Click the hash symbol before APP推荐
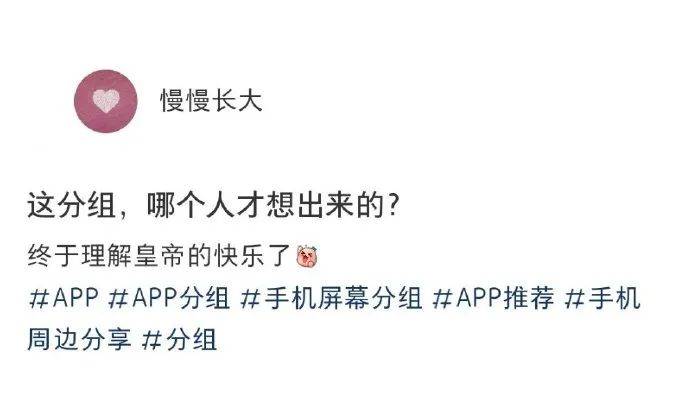This screenshot has height=403, width=690. tap(442, 298)
